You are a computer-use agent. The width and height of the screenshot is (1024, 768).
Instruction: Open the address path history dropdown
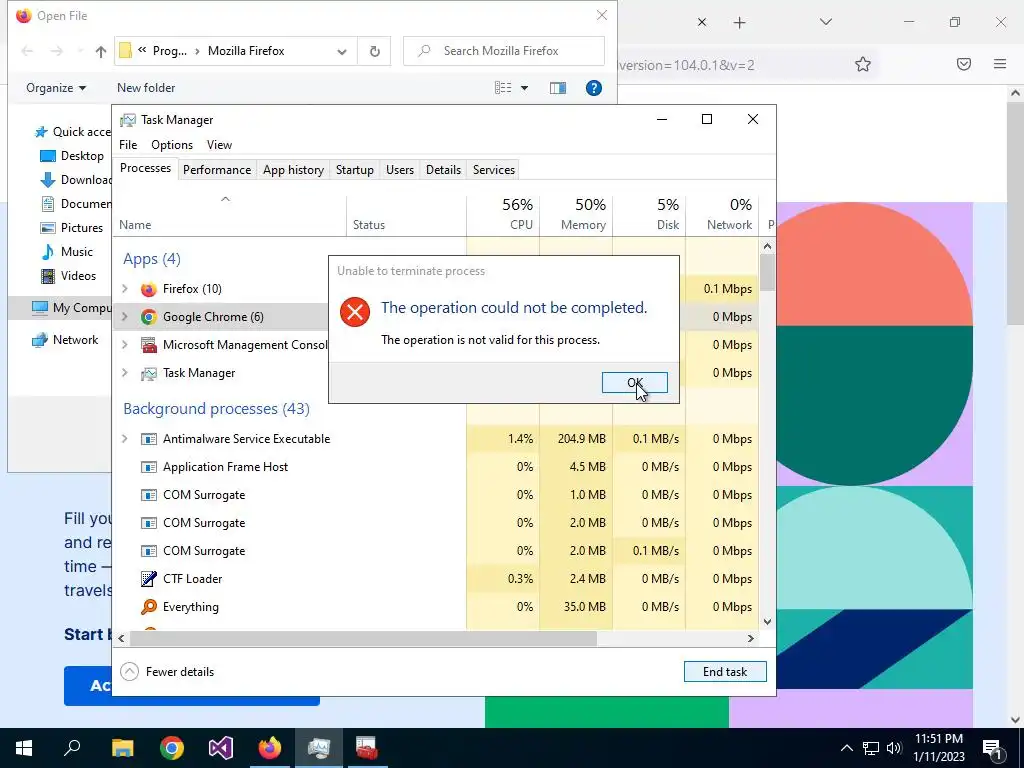342,51
